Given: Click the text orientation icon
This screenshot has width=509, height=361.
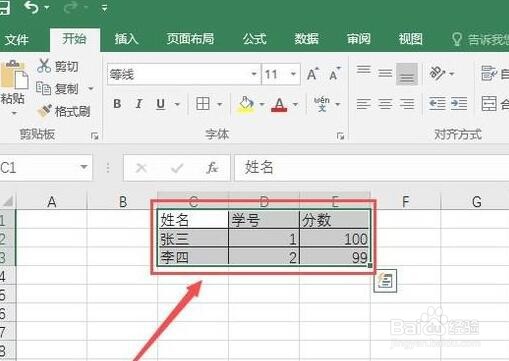Looking at the screenshot, I should [437, 73].
